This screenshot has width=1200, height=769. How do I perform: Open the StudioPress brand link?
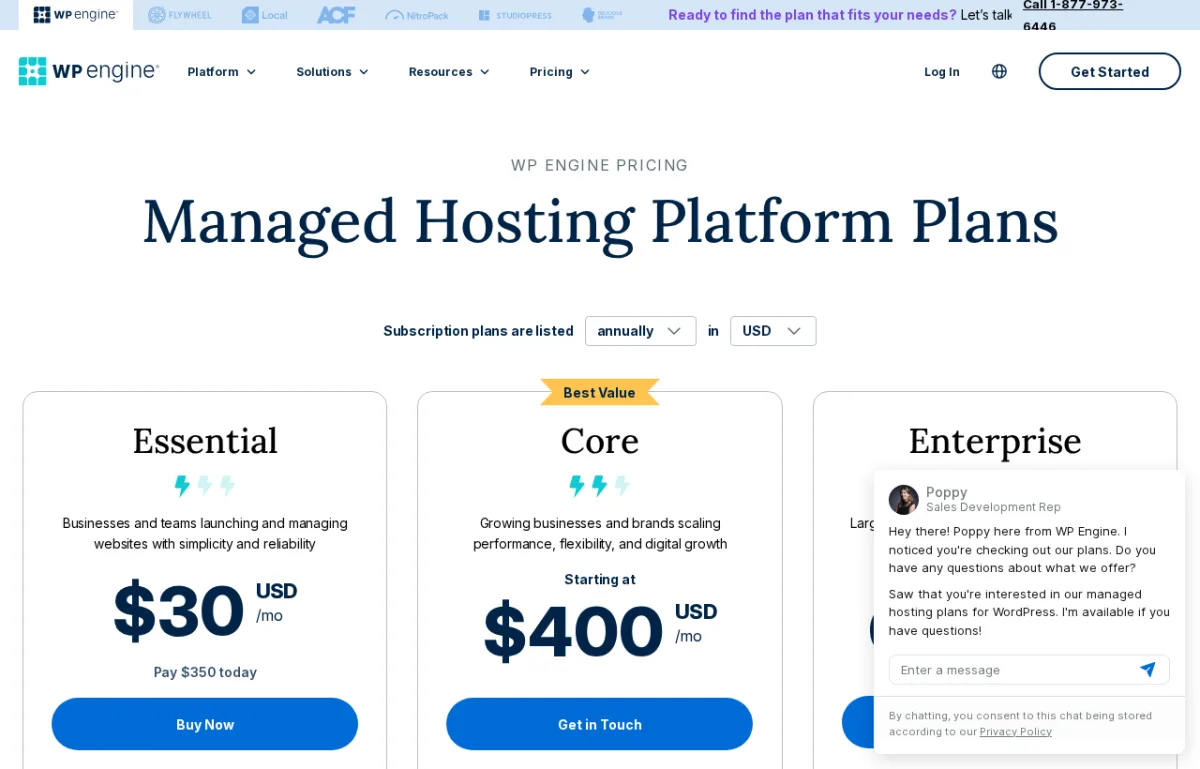click(x=515, y=15)
